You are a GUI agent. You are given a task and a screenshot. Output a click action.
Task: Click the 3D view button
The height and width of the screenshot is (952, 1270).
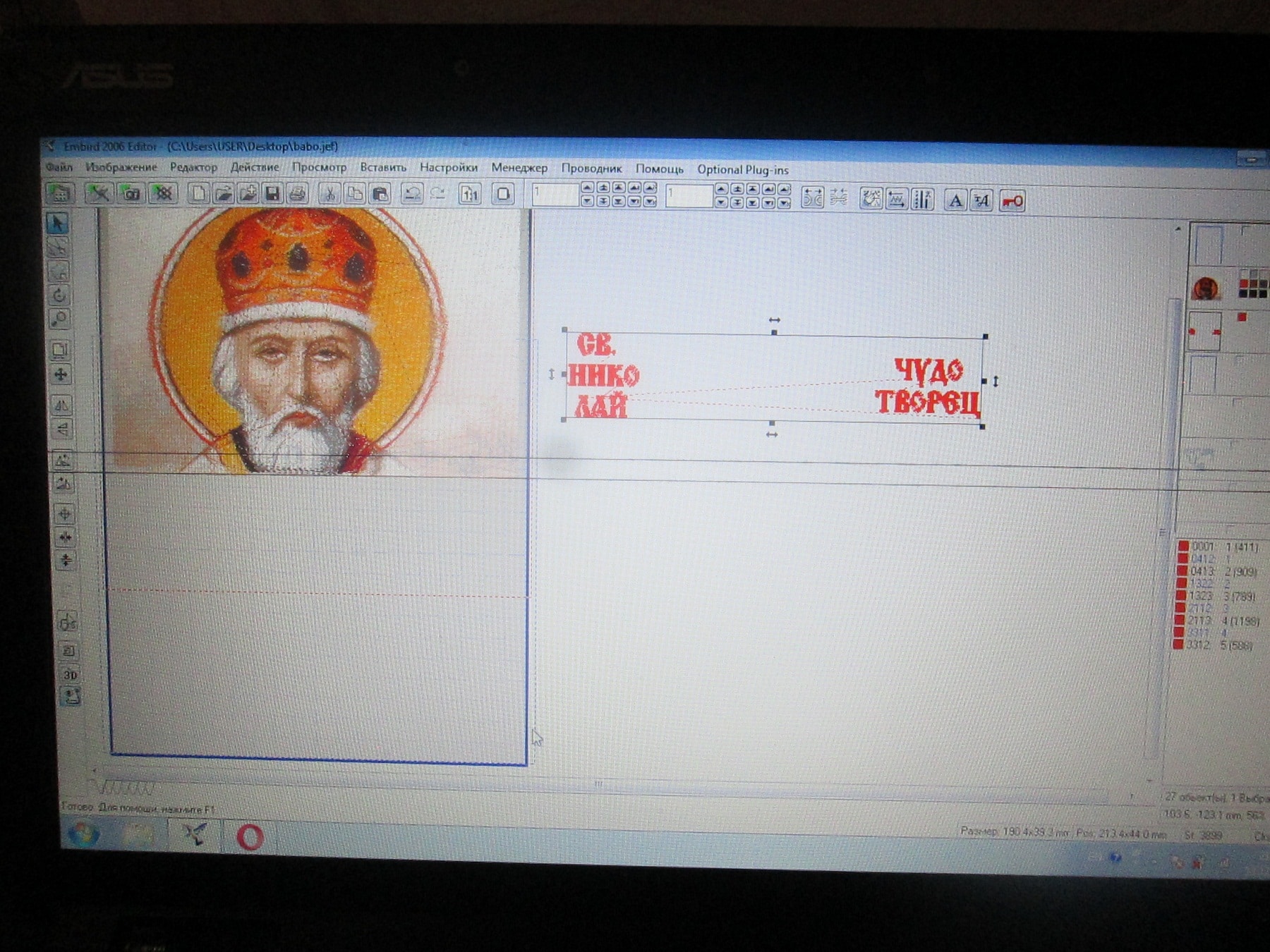pyautogui.click(x=70, y=674)
